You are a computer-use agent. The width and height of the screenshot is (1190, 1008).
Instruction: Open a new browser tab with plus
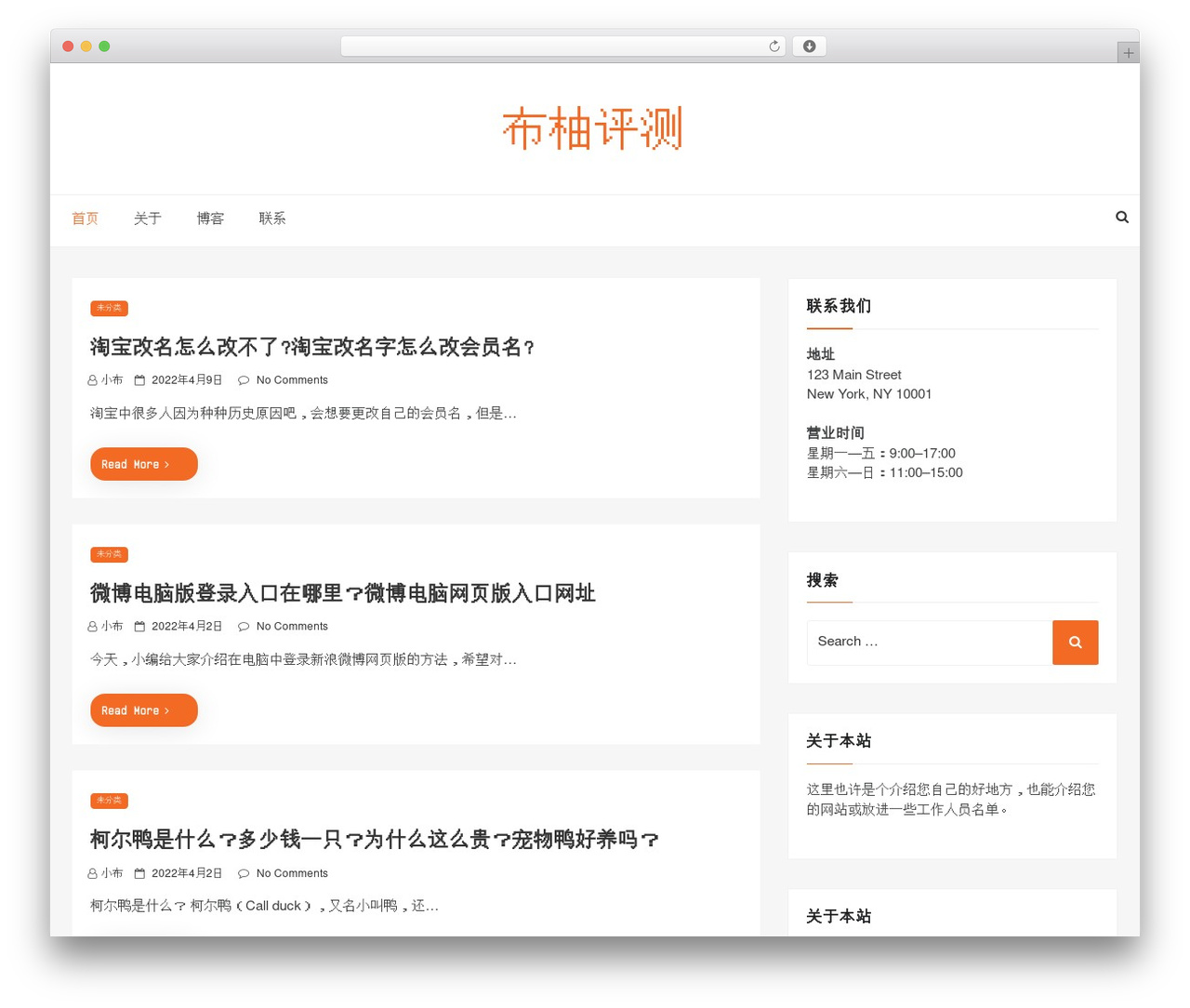point(1128,53)
